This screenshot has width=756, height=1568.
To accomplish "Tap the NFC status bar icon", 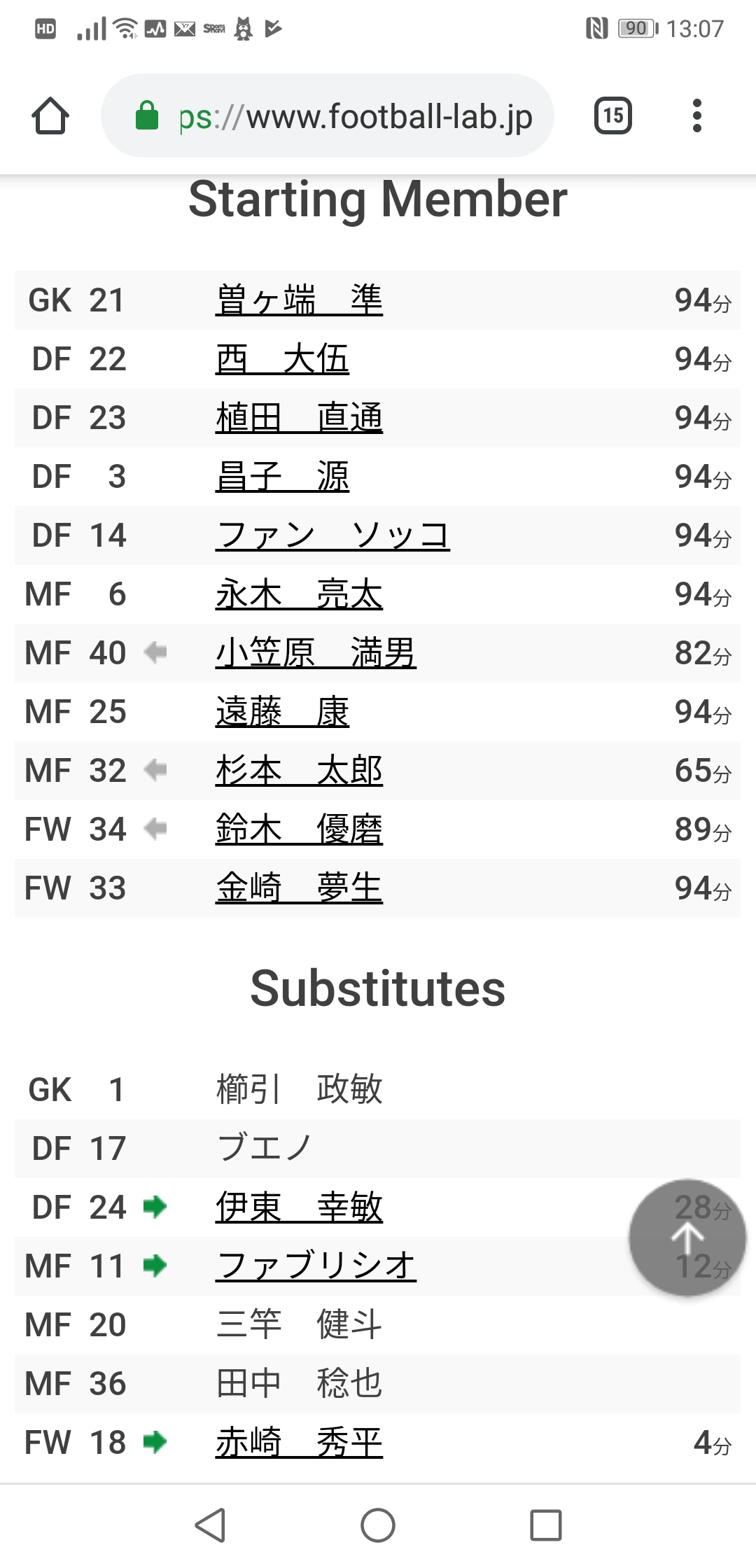I will pyautogui.click(x=596, y=29).
